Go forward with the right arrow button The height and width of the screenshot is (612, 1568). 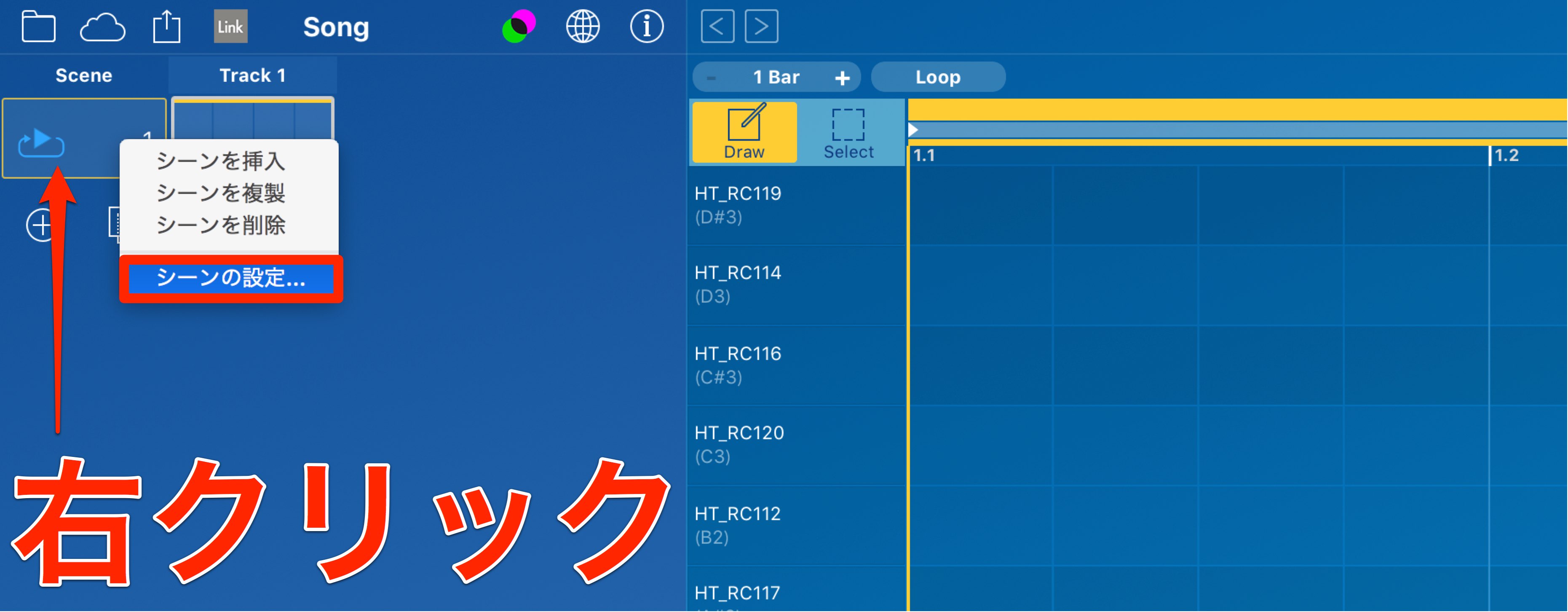coord(762,26)
